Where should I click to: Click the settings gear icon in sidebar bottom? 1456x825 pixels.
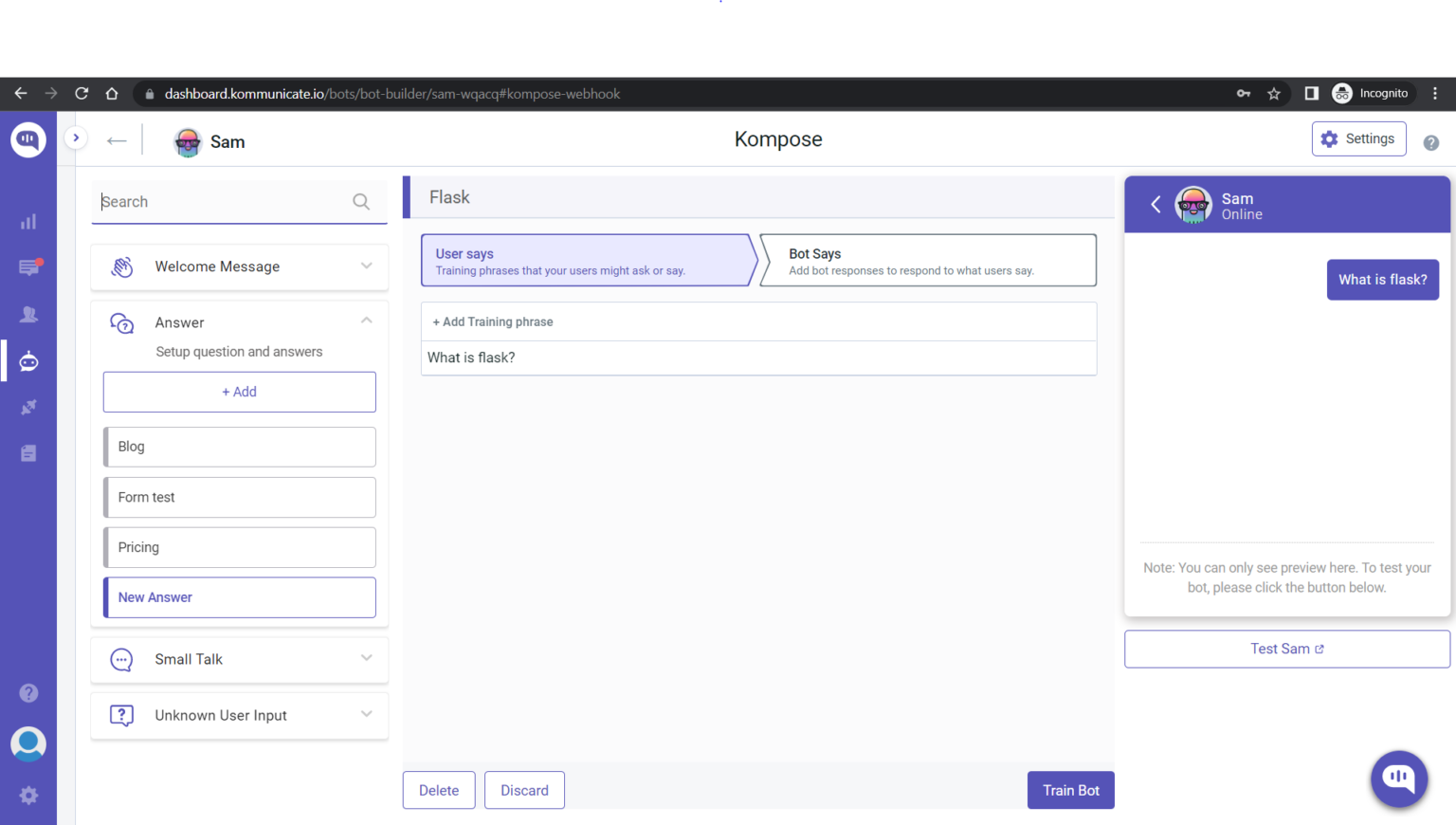(28, 796)
